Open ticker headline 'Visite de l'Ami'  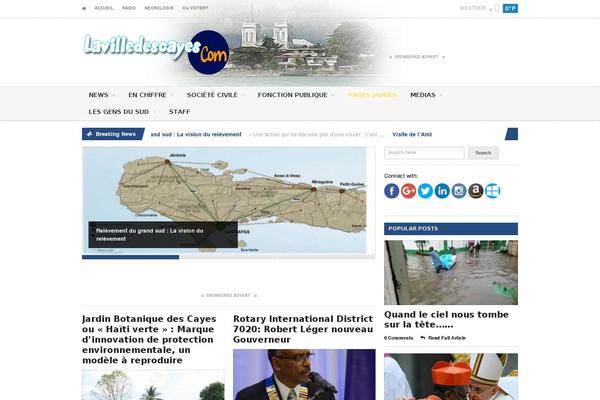coord(412,134)
